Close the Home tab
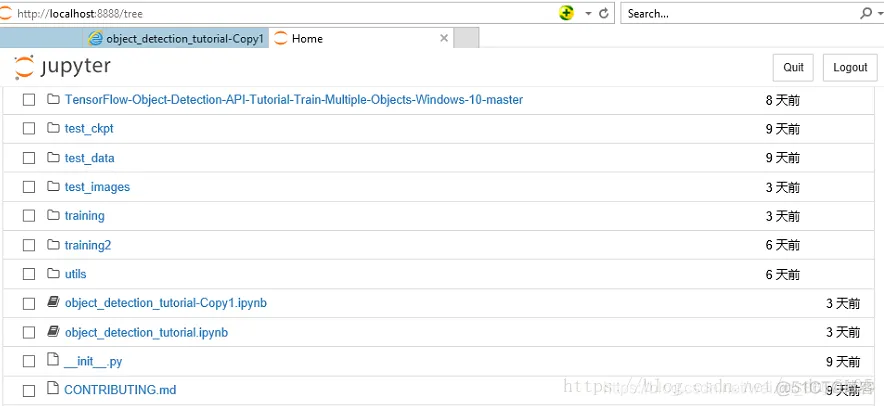Image resolution: width=884 pixels, height=406 pixels. 444,38
